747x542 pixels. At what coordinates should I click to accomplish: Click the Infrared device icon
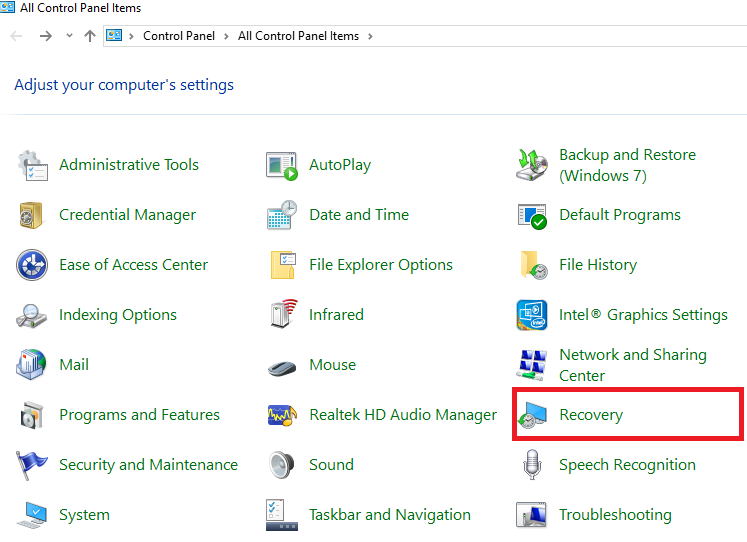tap(282, 315)
